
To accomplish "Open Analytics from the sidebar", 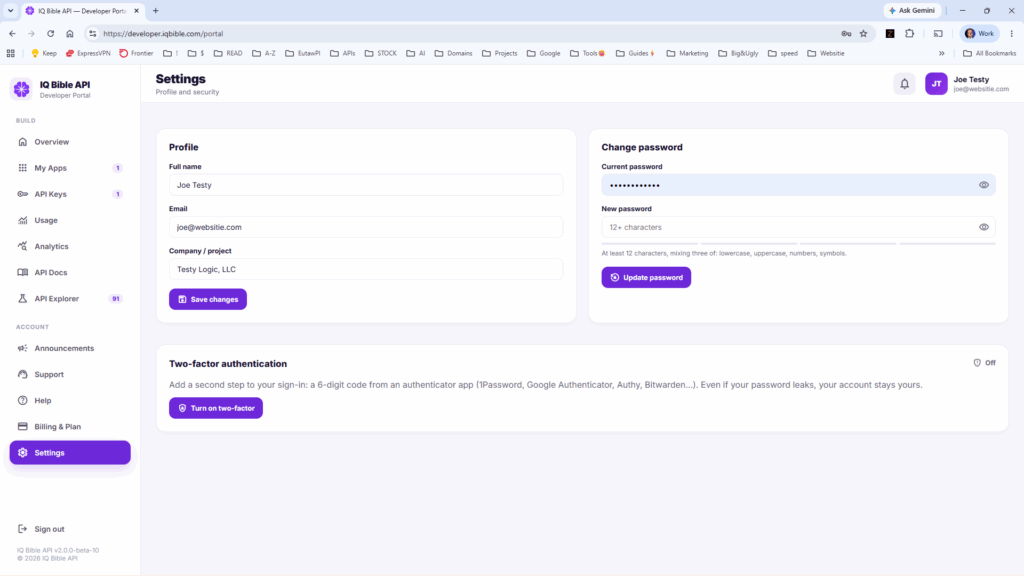I will [x=70, y=246].
